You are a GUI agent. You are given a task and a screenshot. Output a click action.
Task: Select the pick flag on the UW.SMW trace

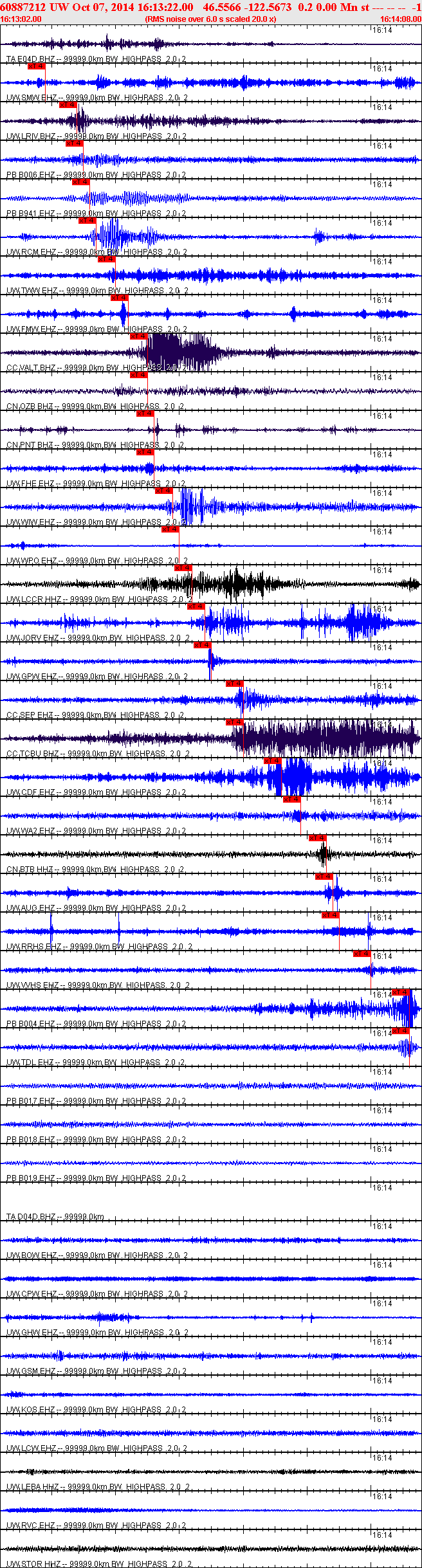click(36, 66)
